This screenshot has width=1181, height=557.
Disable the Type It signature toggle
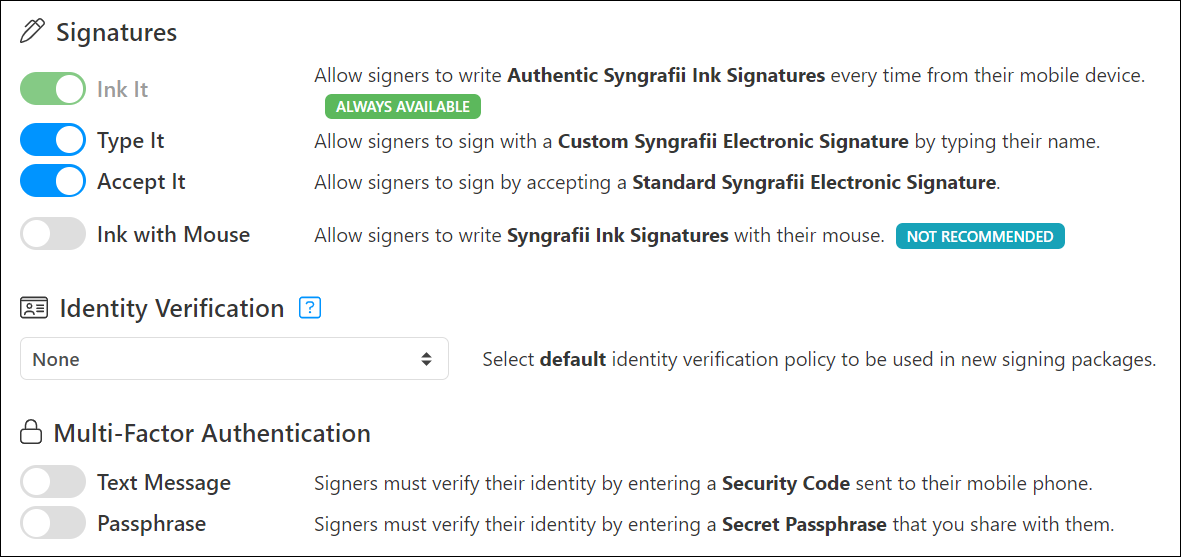(x=53, y=140)
